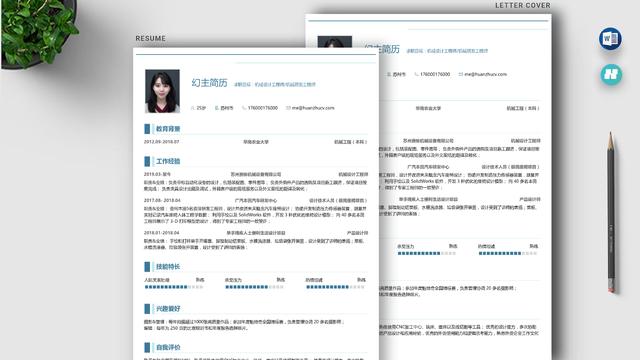Select the portrait photo on front resume
The height and width of the screenshot is (360, 640).
[x=162, y=91]
